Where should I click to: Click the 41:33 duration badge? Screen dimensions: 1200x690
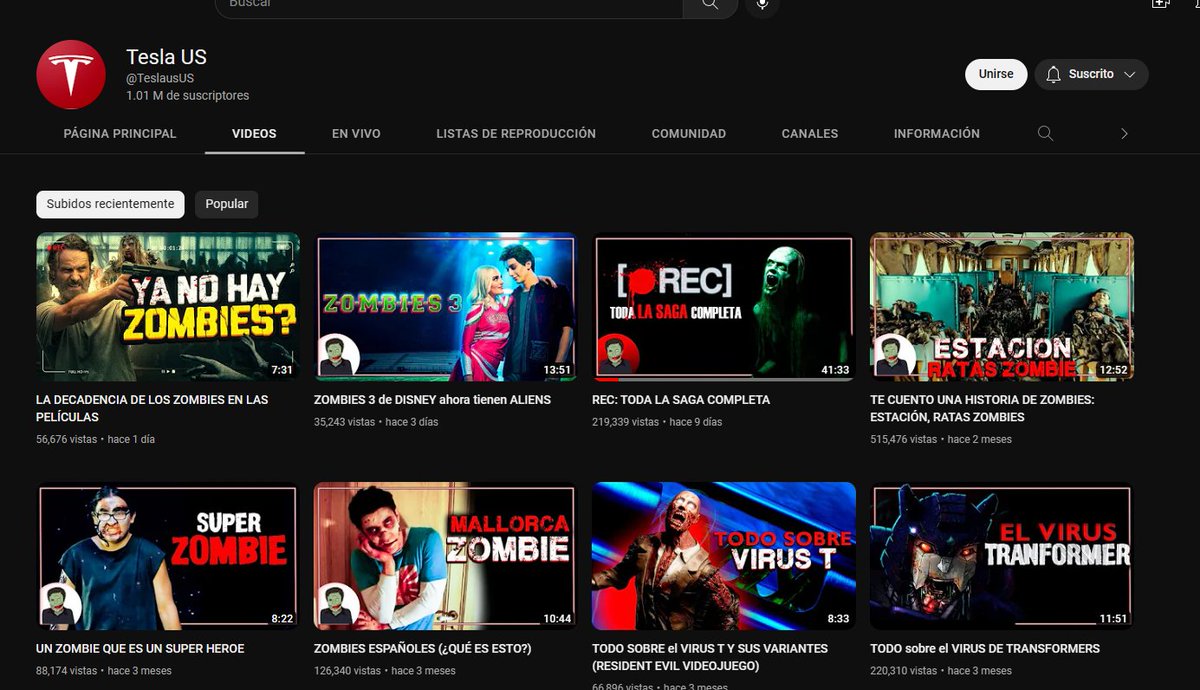point(835,370)
